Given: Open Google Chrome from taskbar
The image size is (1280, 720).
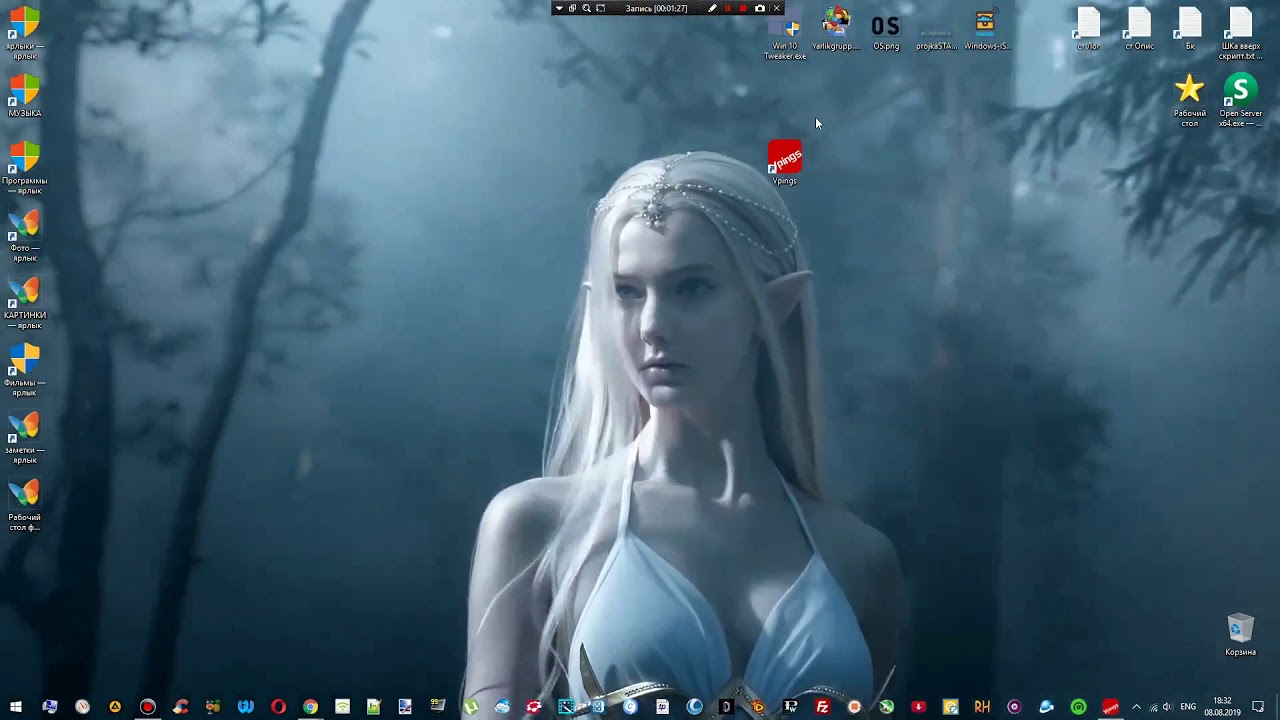Looking at the screenshot, I should tap(311, 707).
